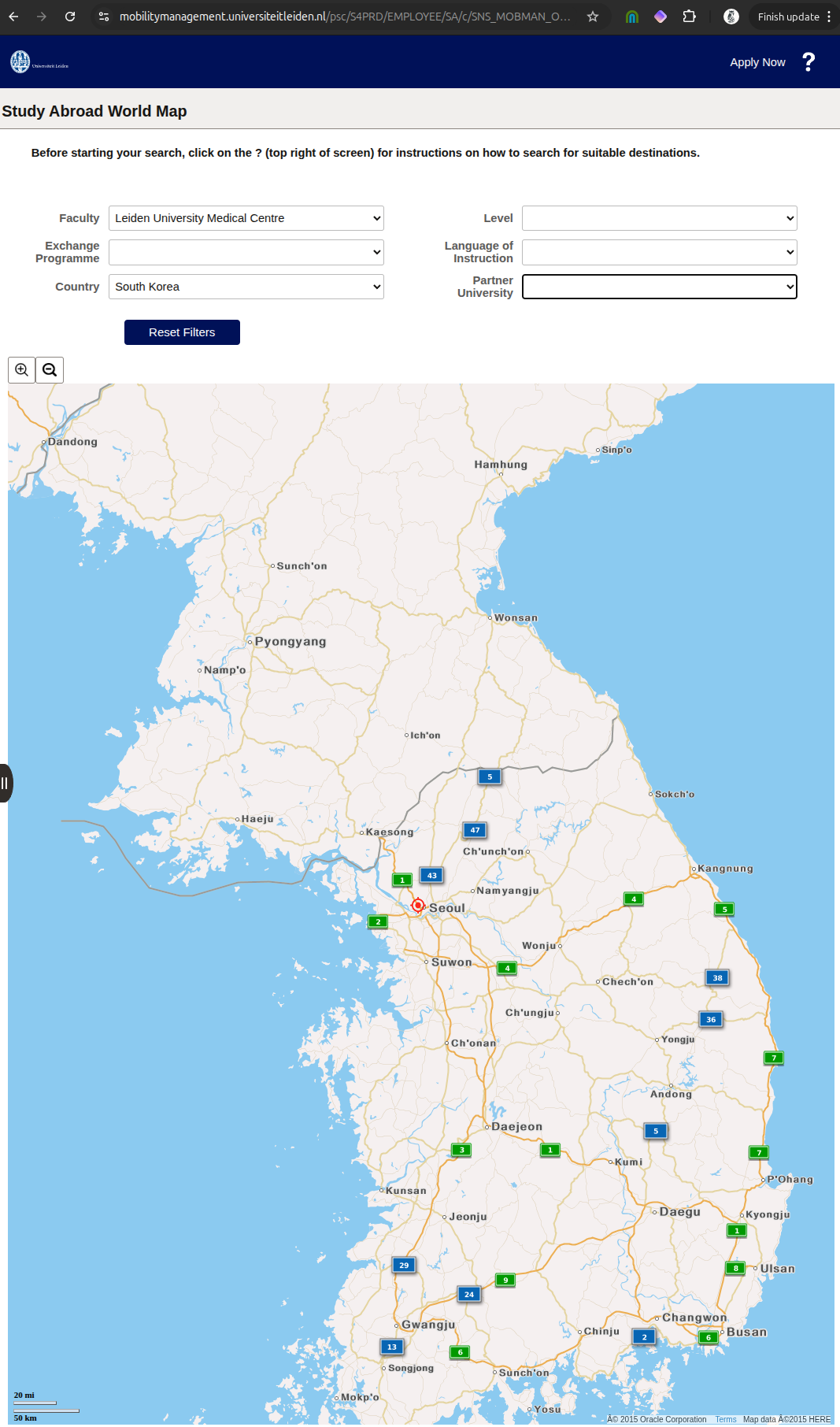Reload the page with the refresh icon
This screenshot has width=840, height=1427.
[70, 17]
